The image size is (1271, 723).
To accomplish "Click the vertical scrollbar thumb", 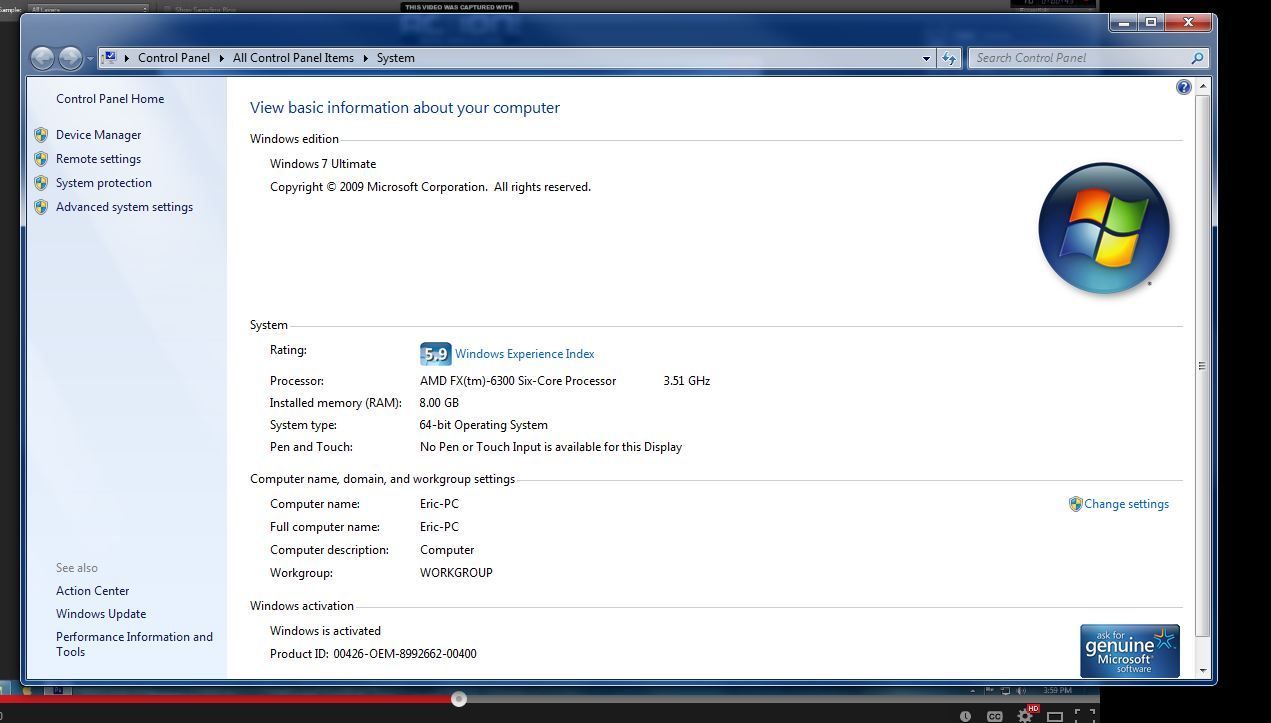I will [1203, 365].
